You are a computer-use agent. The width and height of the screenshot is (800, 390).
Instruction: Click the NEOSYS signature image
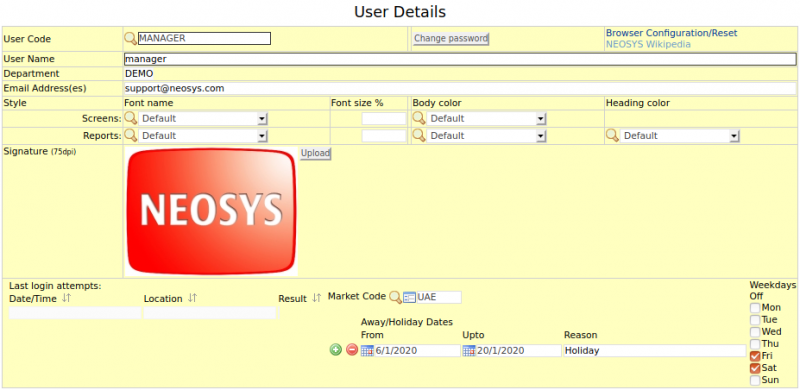pos(211,211)
